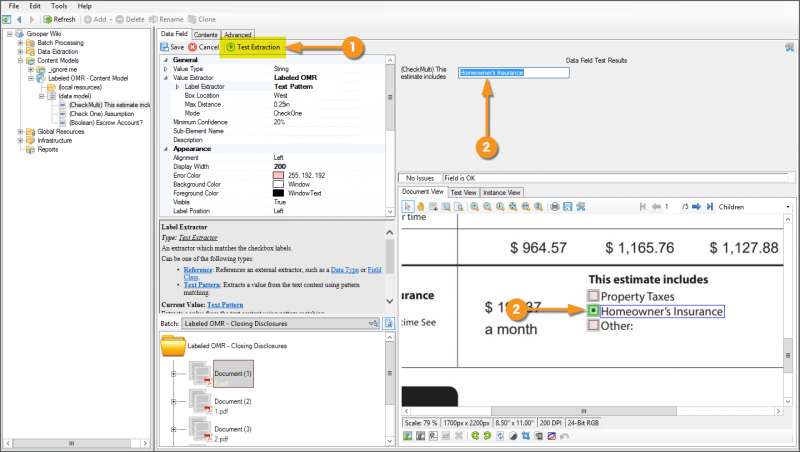
Task: Open the Children dropdown in viewer toolbar
Action: coord(788,207)
